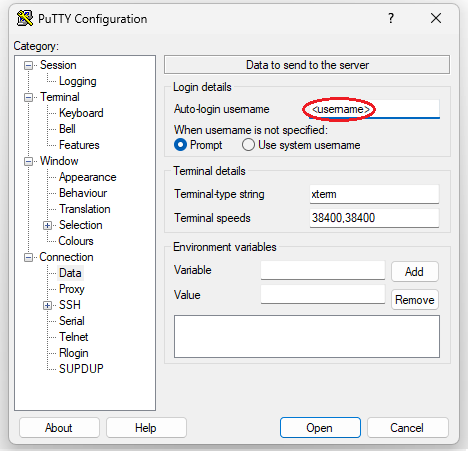Open the Keyboard category
Viewport: 468px width, 451px height.
pos(81,113)
